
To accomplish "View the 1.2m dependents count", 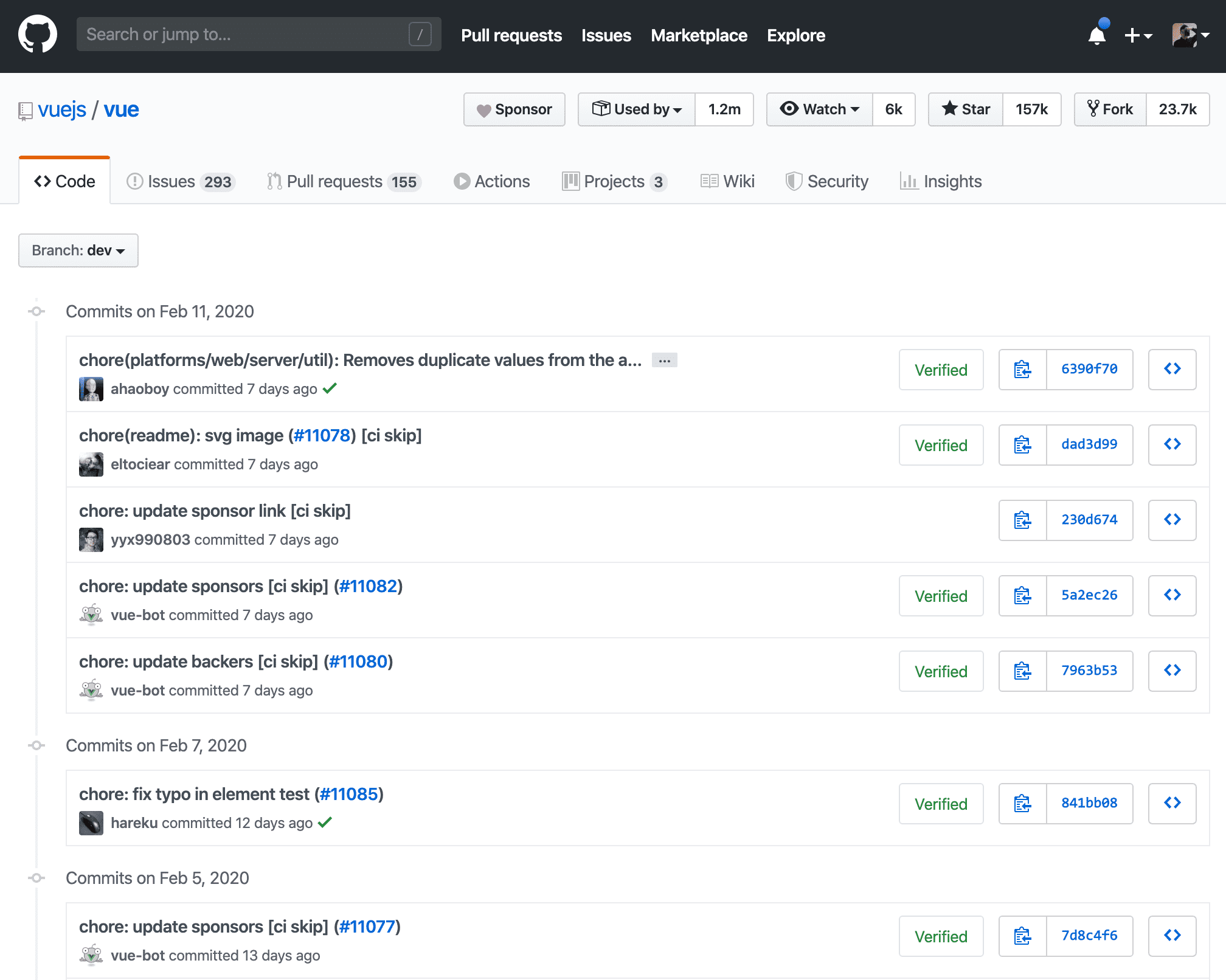I will (724, 109).
